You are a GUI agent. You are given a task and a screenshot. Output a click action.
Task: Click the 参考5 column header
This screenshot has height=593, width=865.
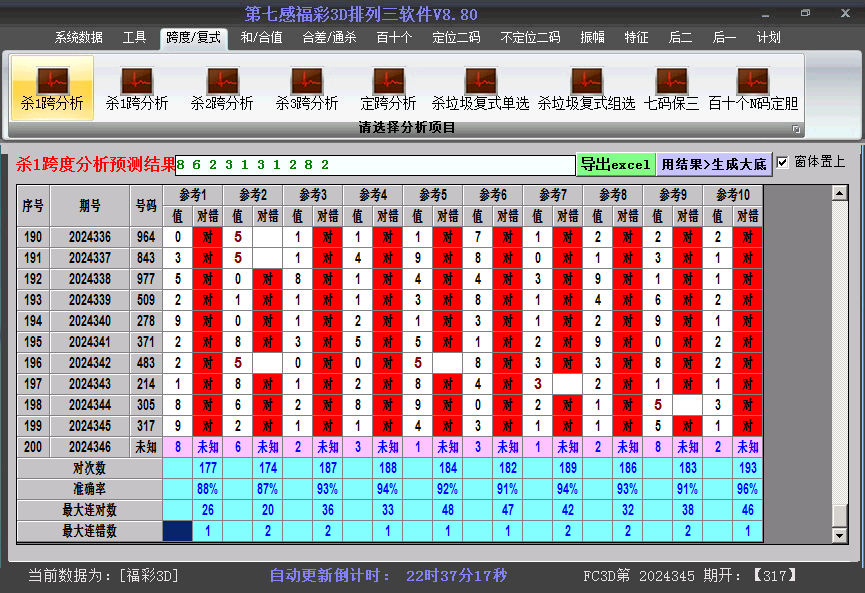[433, 195]
